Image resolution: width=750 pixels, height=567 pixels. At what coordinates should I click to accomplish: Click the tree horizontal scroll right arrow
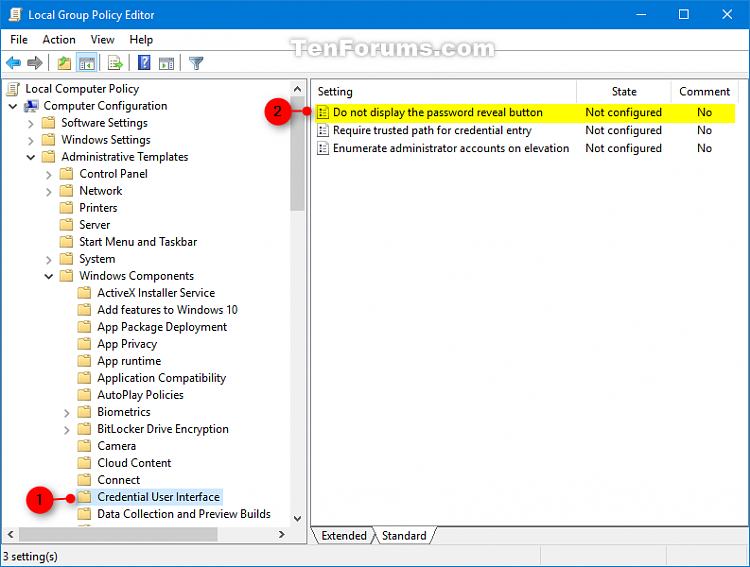pos(282,534)
